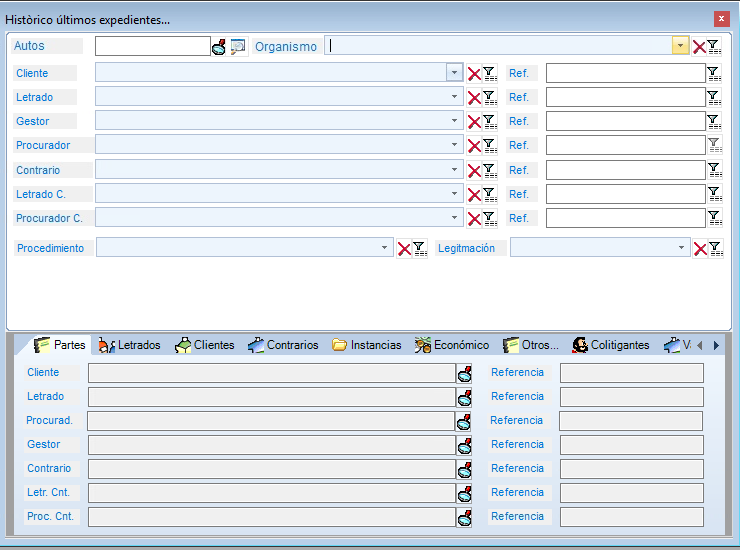Open the Cliente combo box dropdown
The height and width of the screenshot is (550, 740).
(454, 73)
